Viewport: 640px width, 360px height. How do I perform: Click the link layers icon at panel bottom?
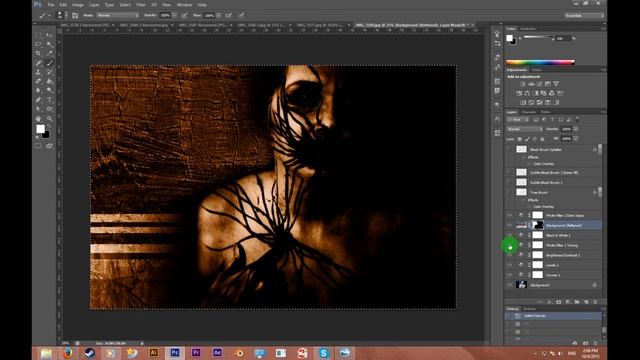click(540, 302)
